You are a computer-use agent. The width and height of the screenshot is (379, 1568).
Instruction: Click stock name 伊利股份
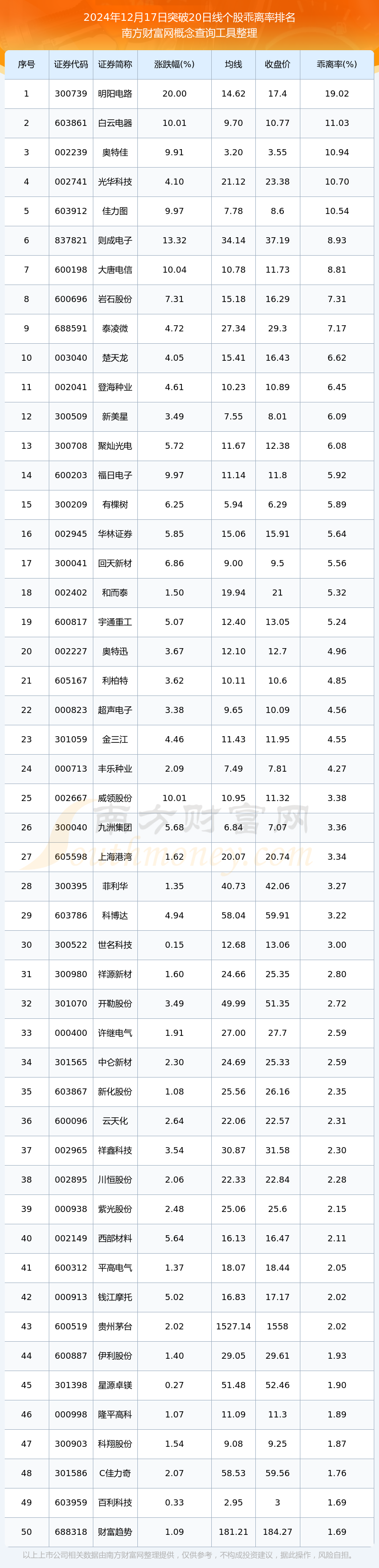point(115,1356)
